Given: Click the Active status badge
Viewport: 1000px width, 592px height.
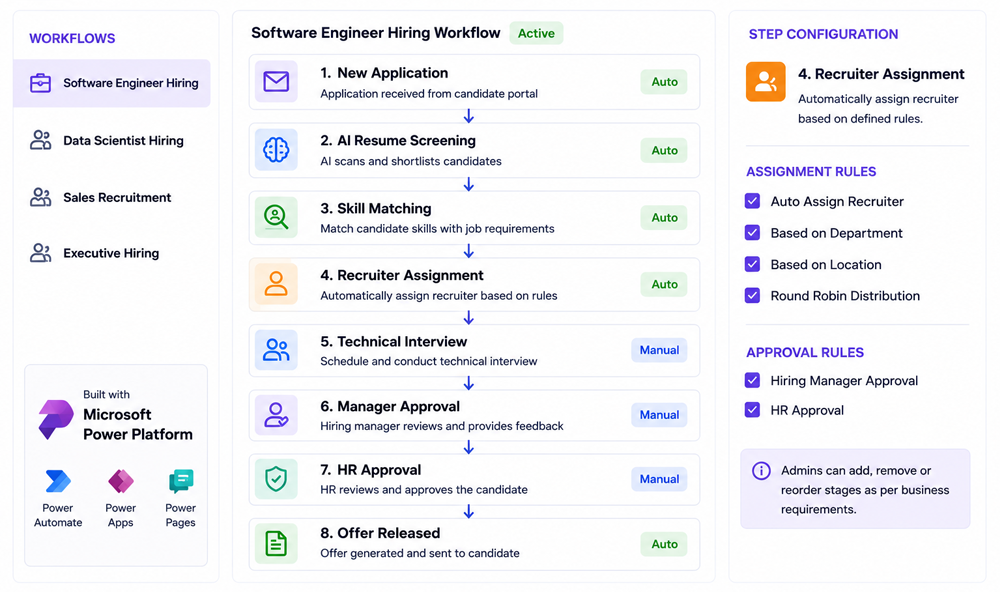Looking at the screenshot, I should 536,33.
